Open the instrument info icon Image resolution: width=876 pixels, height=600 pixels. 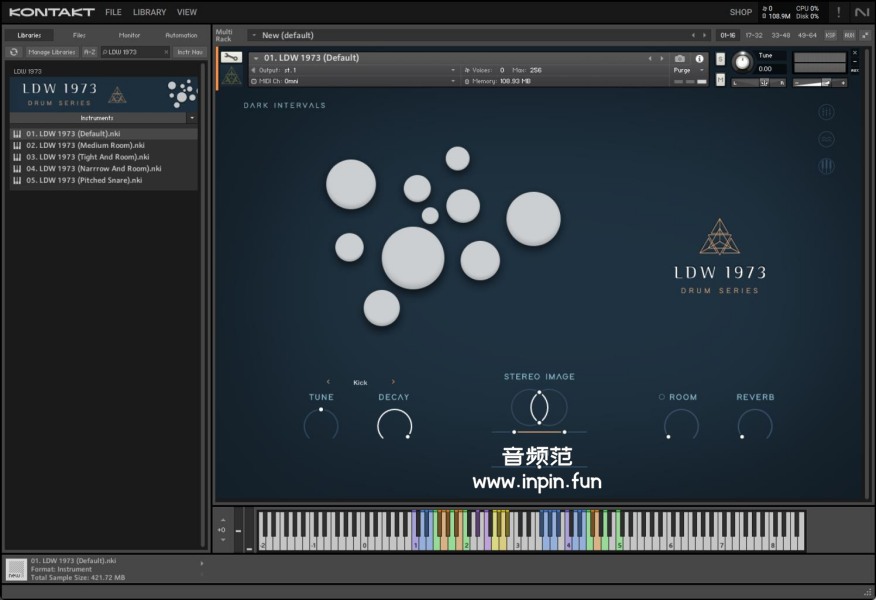click(699, 59)
